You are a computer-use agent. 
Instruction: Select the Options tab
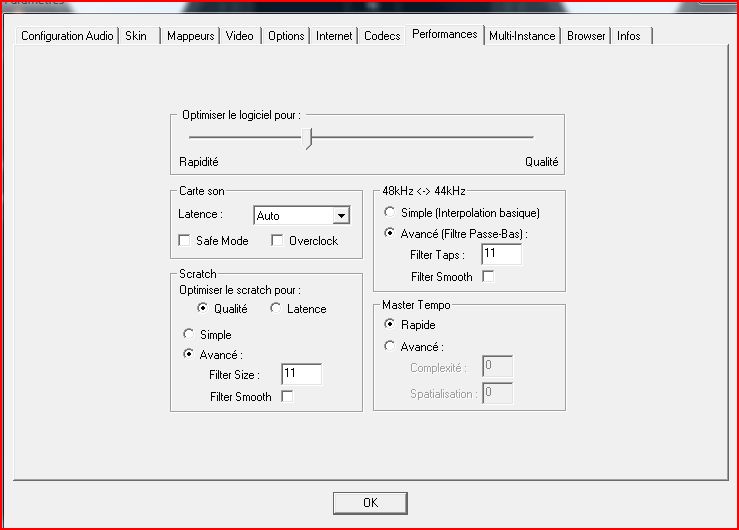[x=286, y=36]
